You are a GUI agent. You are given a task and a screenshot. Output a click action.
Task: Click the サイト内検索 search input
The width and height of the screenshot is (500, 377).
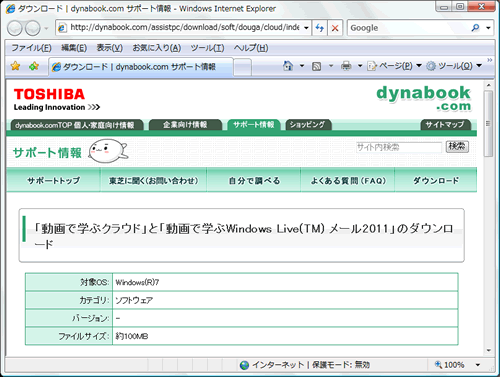(x=399, y=147)
